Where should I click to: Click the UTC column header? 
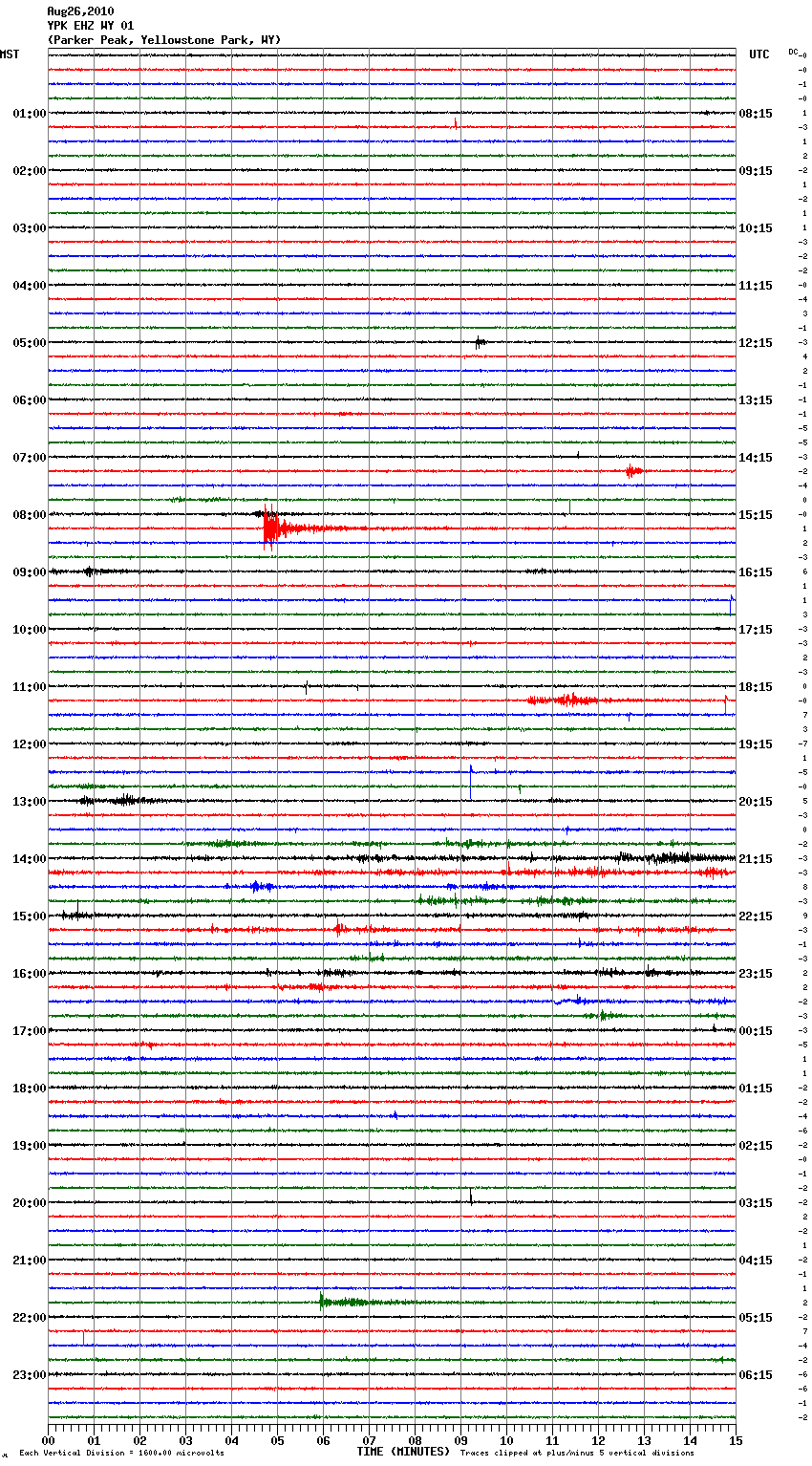pos(759,54)
